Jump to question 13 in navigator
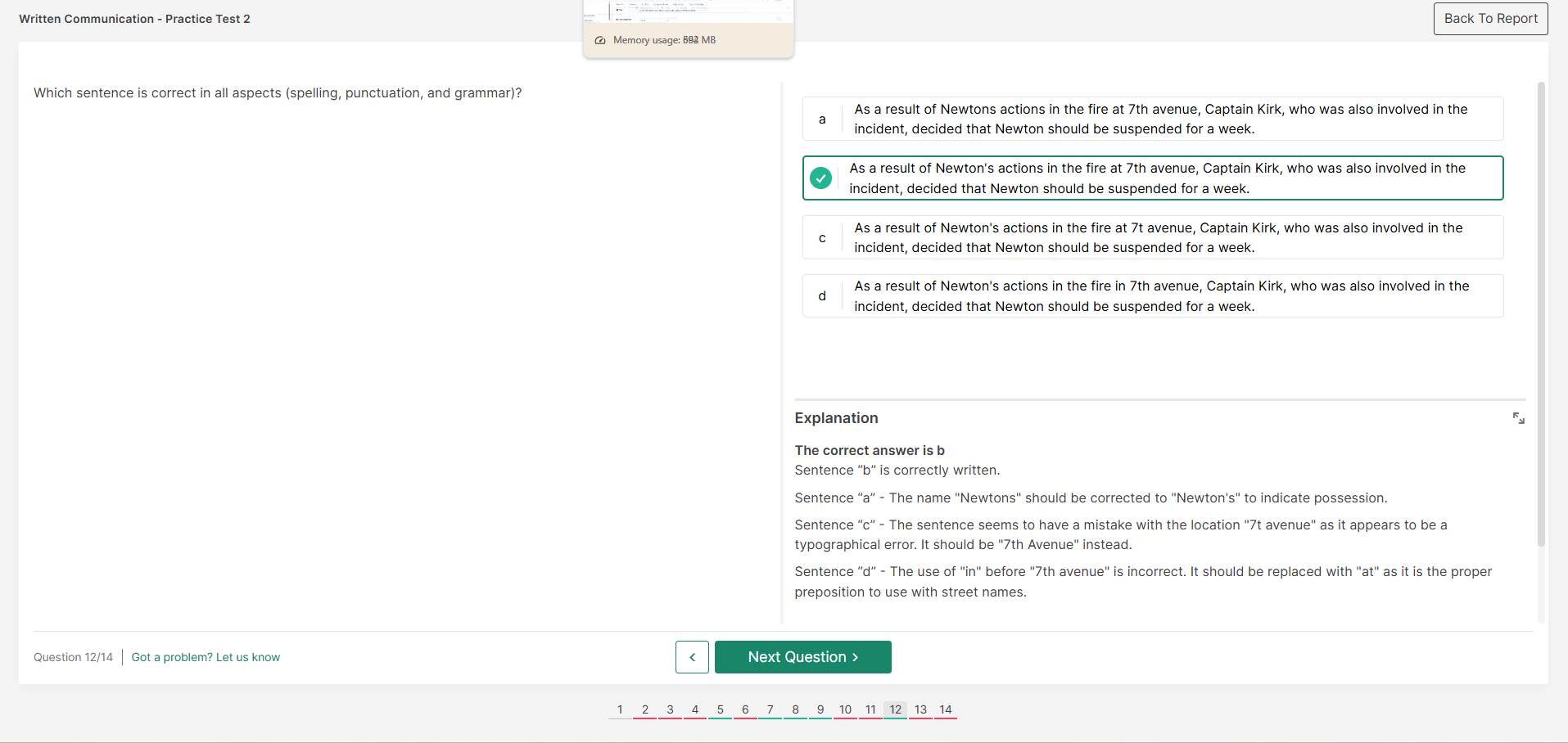The height and width of the screenshot is (743, 1568). pos(920,709)
